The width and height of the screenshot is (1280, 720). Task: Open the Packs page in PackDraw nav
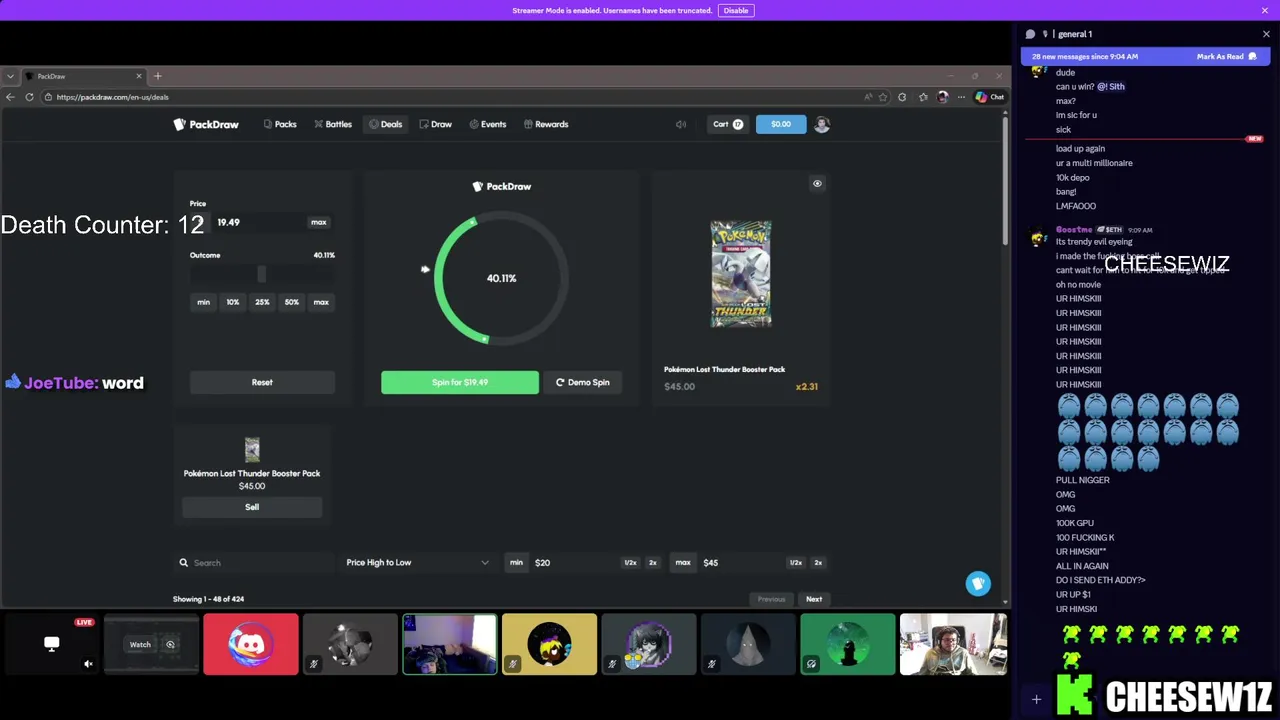pyautogui.click(x=280, y=124)
